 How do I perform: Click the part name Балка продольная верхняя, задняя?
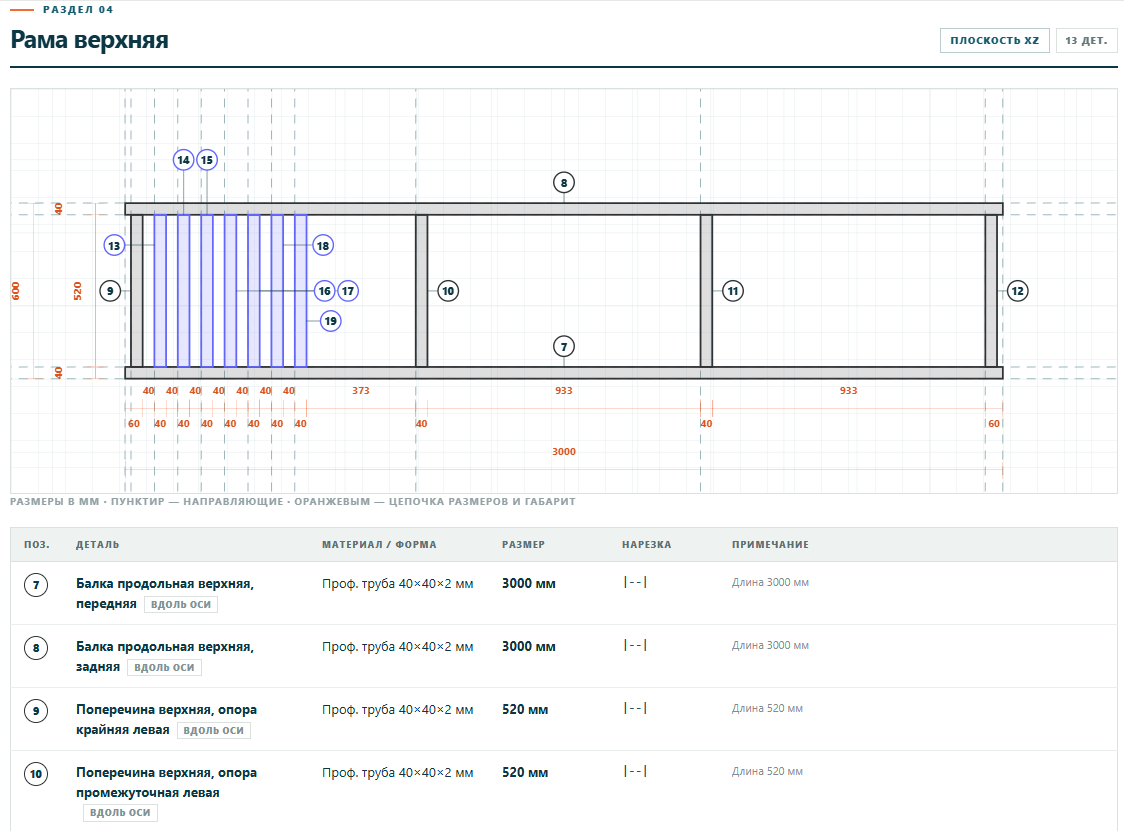[x=165, y=657]
